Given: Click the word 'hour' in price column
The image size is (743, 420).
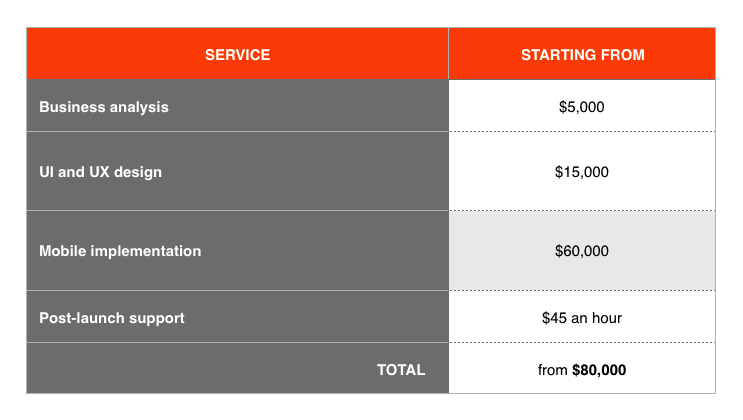Looking at the screenshot, I should pyautogui.click(x=607, y=318).
